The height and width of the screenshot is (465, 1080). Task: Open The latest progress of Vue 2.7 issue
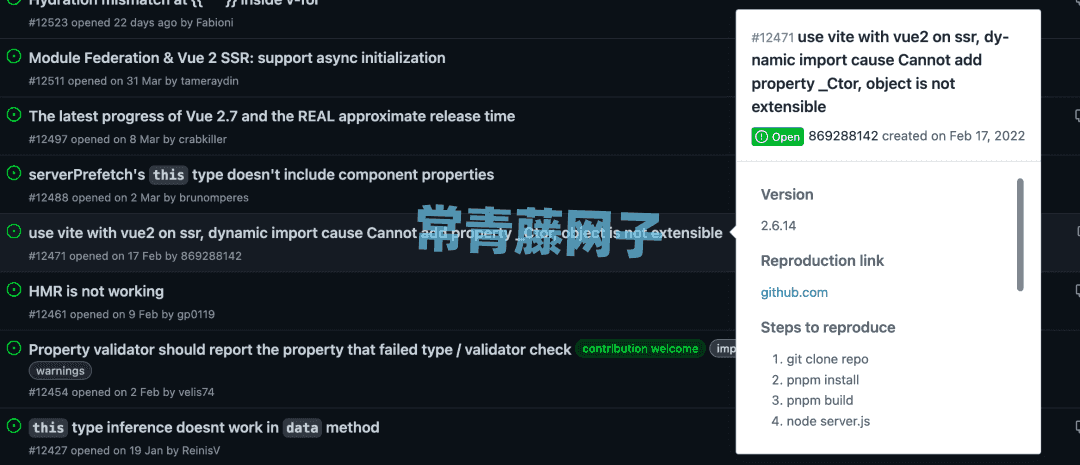pyautogui.click(x=272, y=116)
